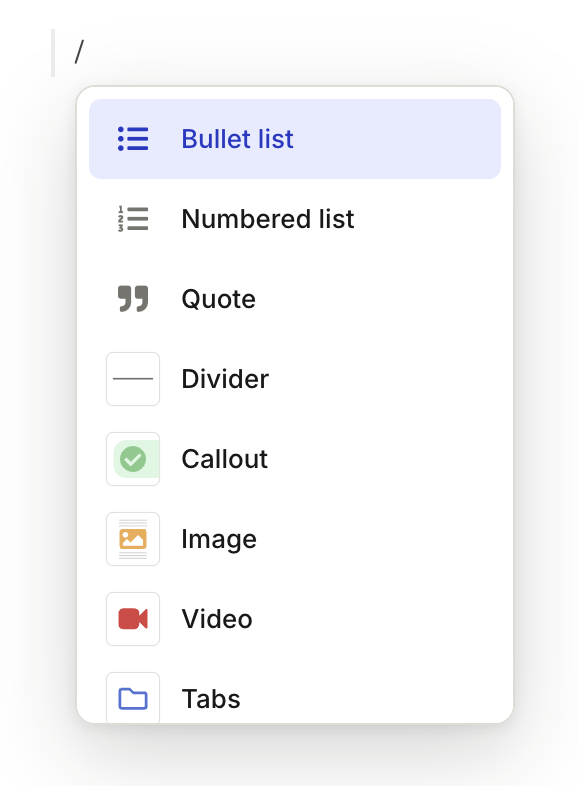Click the gray vertical bar left of the slash
The height and width of the screenshot is (786, 578).
pyautogui.click(x=53, y=53)
